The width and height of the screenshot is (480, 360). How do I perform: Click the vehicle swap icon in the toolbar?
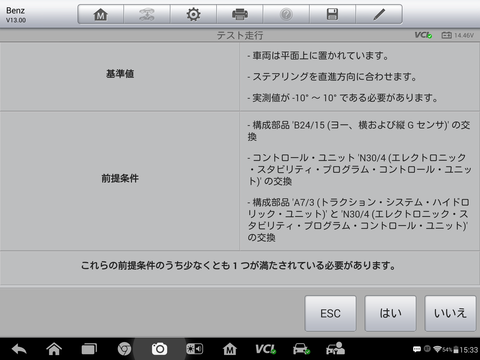[147, 14]
